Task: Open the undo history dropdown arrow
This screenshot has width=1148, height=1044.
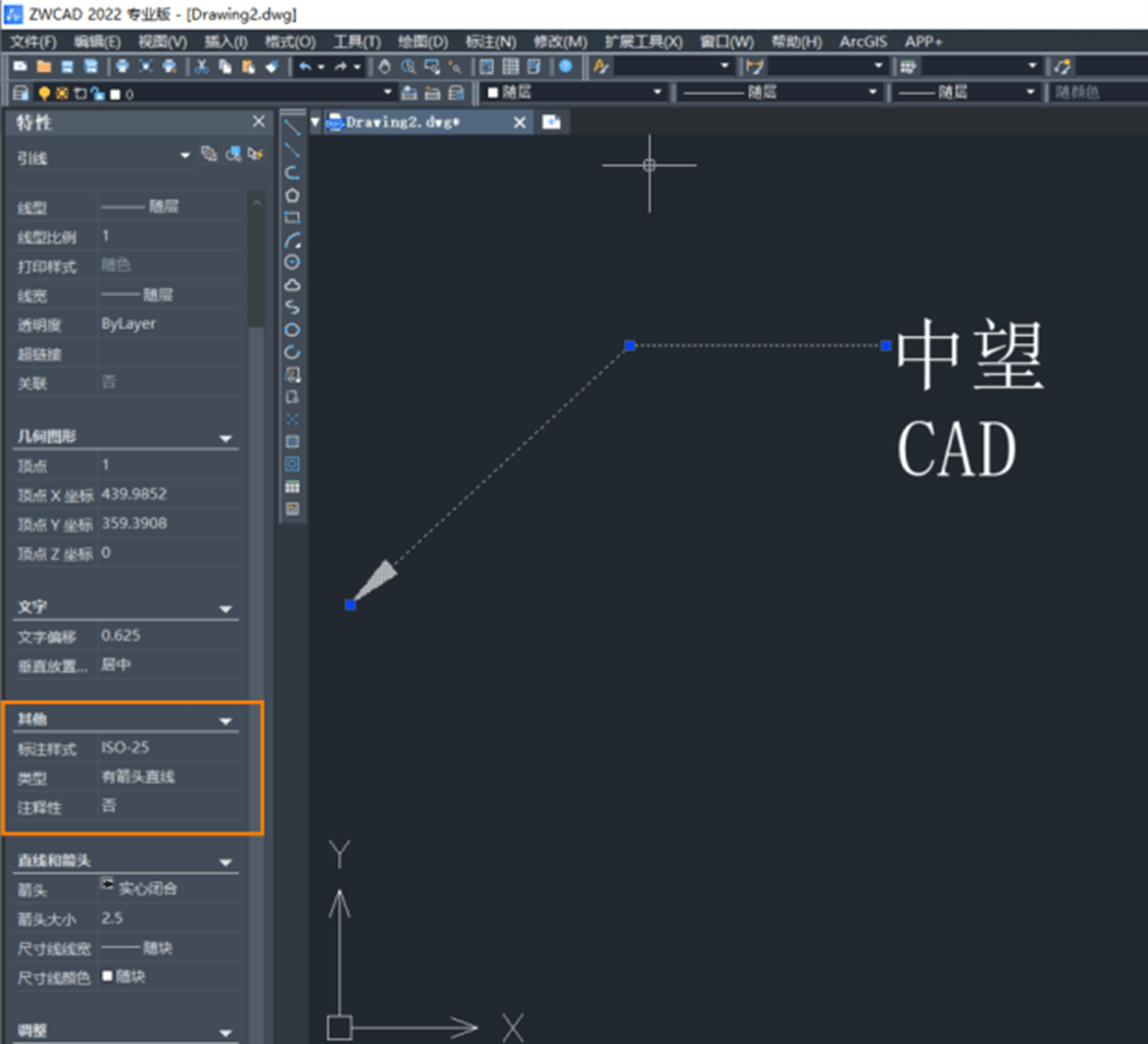Action: 320,66
